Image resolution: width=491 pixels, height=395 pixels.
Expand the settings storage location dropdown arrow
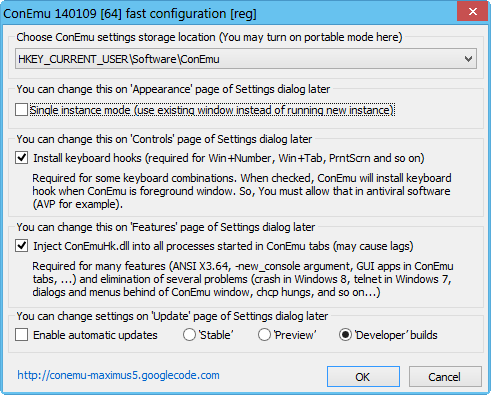coord(468,59)
